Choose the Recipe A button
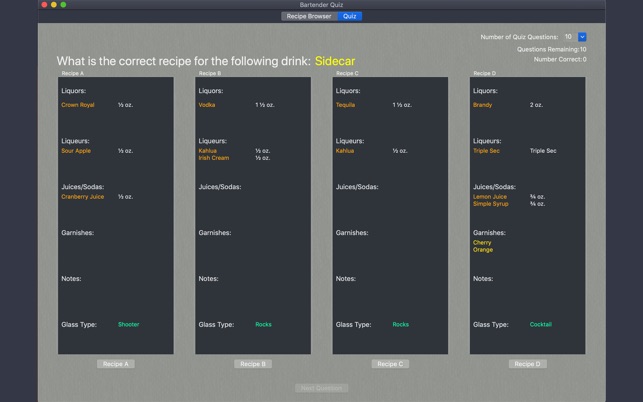This screenshot has width=643, height=402. click(x=116, y=364)
